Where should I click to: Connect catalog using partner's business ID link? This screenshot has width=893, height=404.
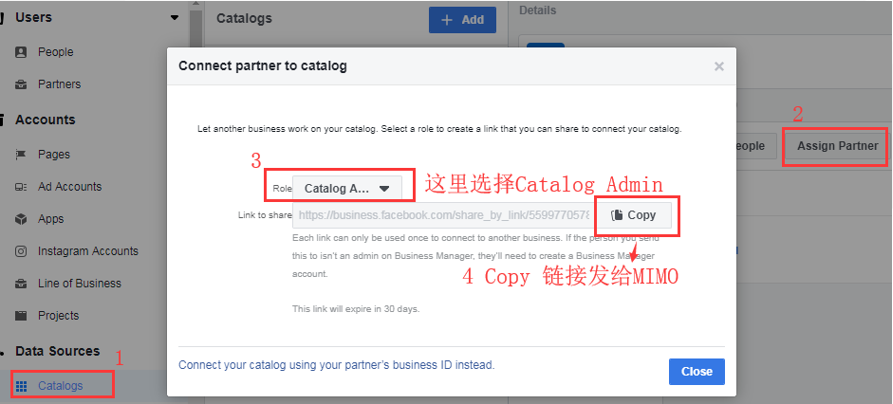(337, 365)
